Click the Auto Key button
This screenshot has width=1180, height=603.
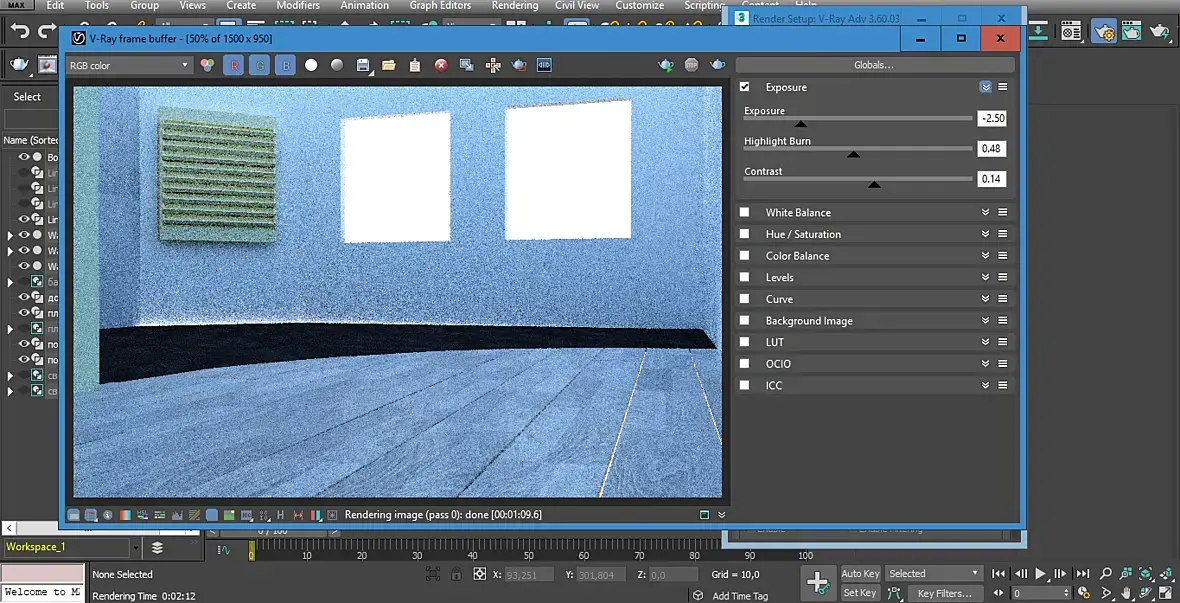(x=859, y=573)
